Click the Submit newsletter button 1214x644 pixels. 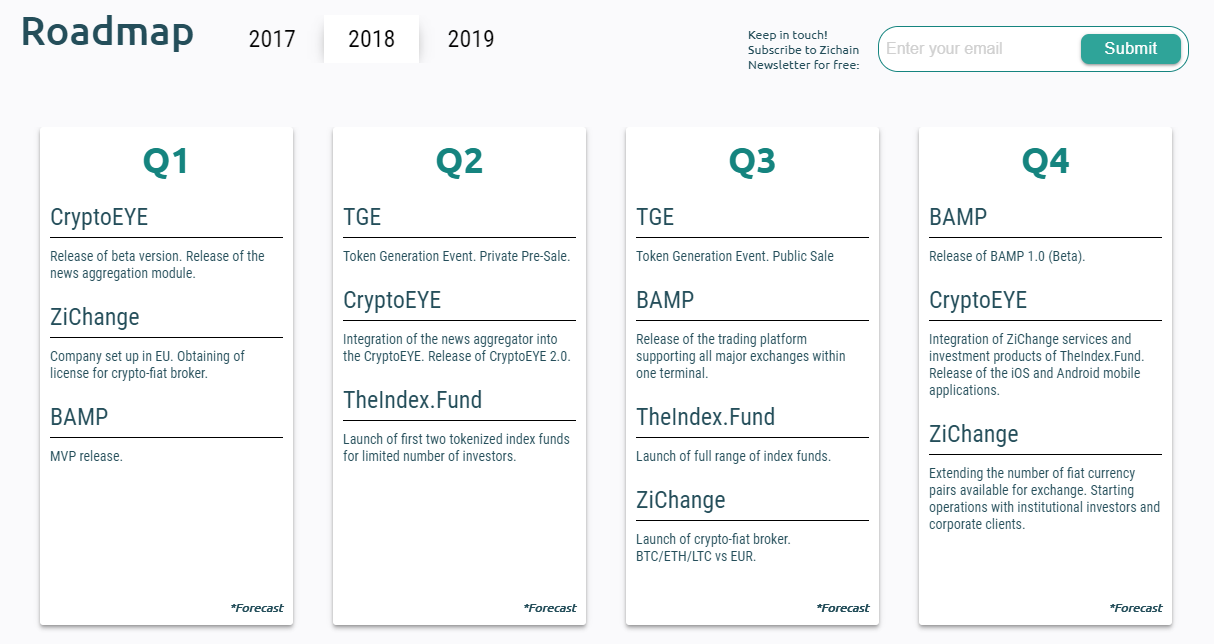click(1130, 49)
